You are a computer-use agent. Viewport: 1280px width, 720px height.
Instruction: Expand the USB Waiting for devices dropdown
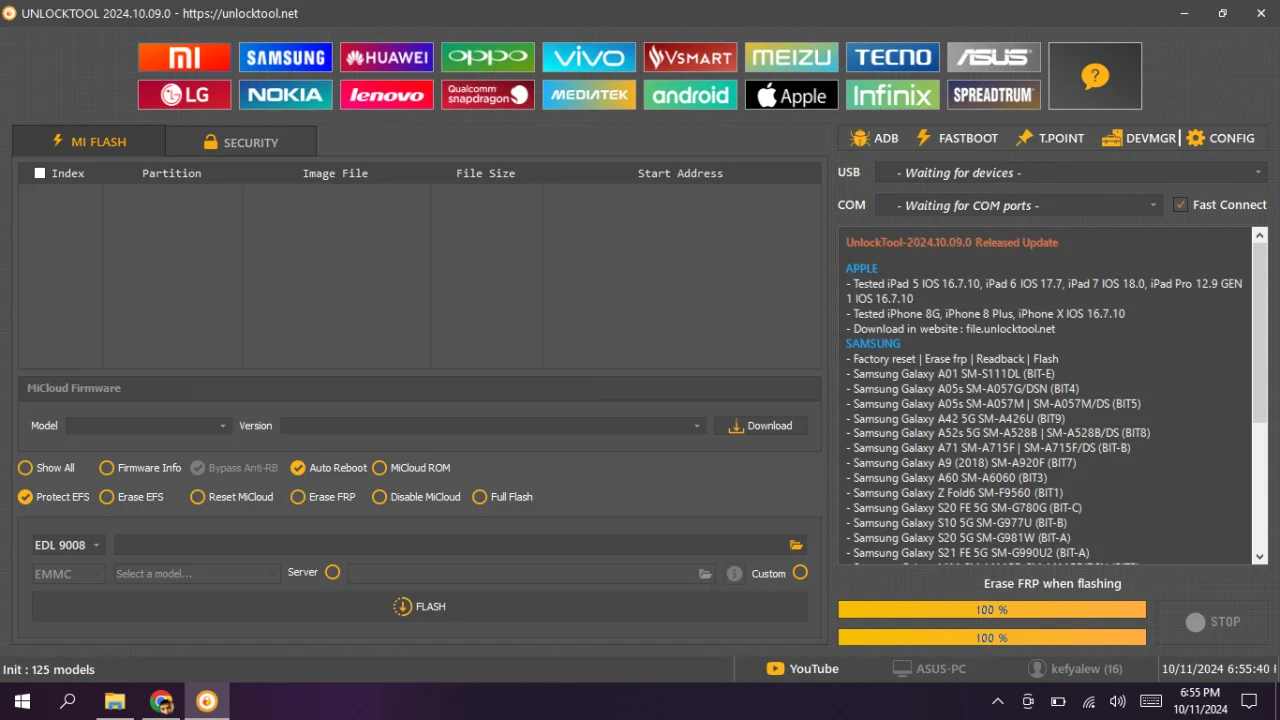(1071, 173)
